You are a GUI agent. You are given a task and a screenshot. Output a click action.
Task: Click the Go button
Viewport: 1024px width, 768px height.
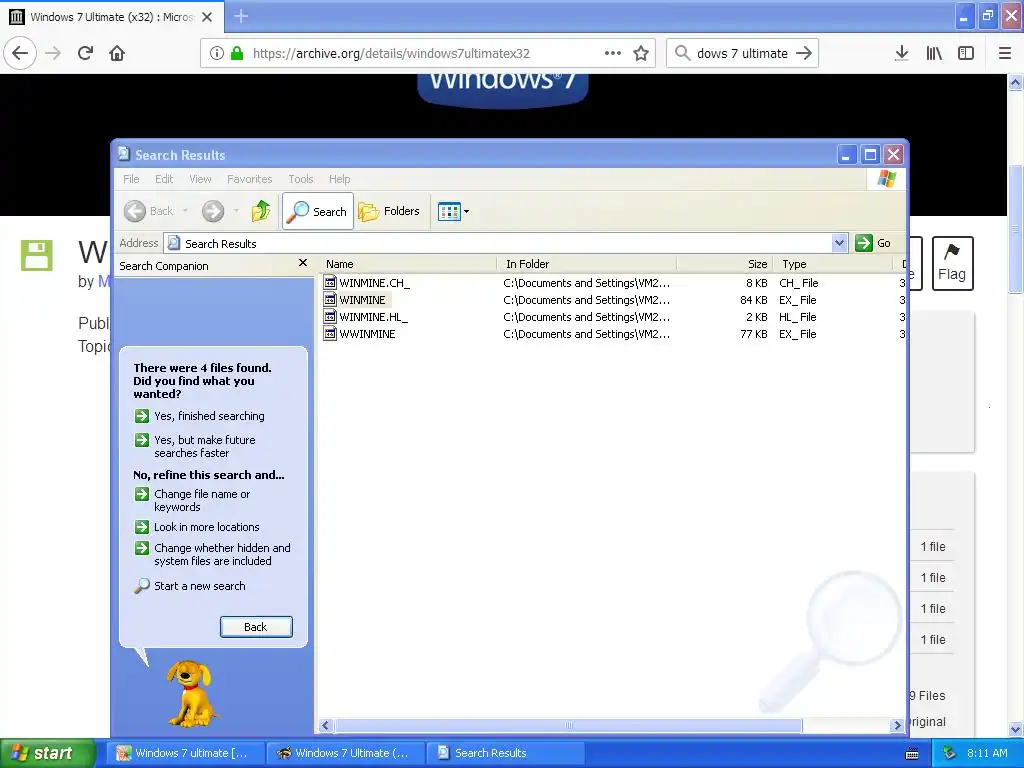click(x=873, y=243)
